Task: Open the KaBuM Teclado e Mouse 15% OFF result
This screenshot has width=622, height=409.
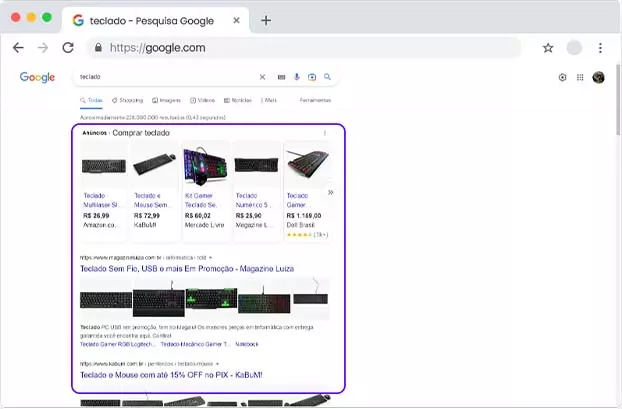Action: click(x=171, y=375)
